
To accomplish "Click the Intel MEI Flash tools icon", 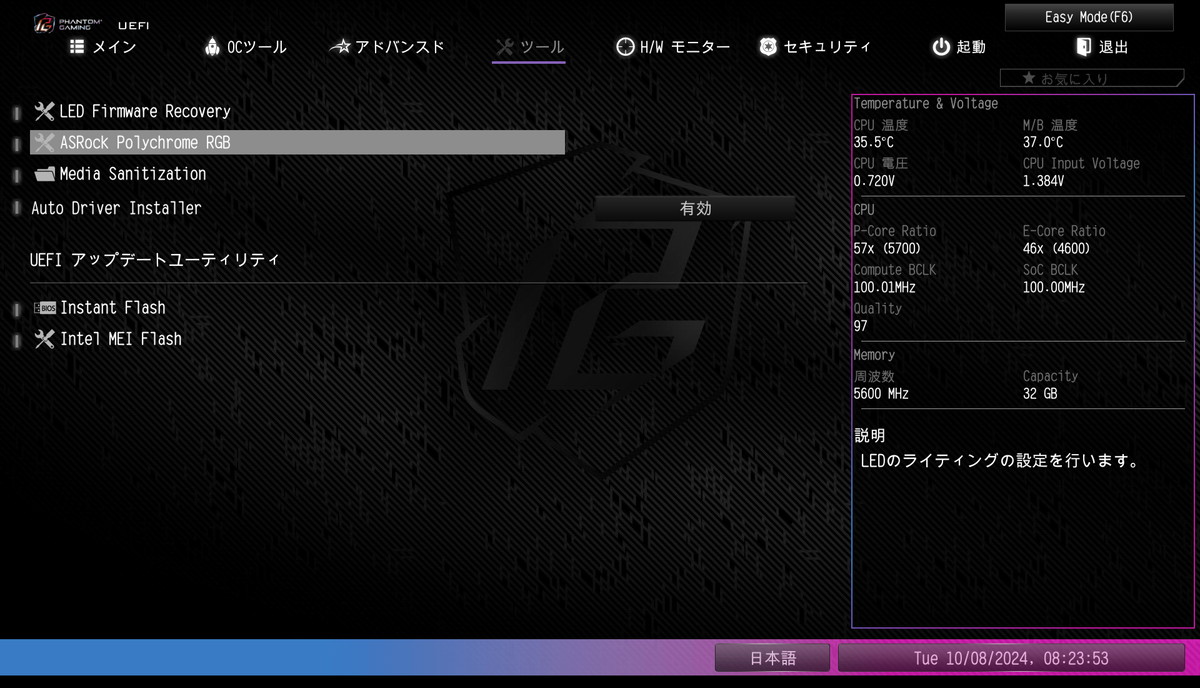I will (44, 339).
